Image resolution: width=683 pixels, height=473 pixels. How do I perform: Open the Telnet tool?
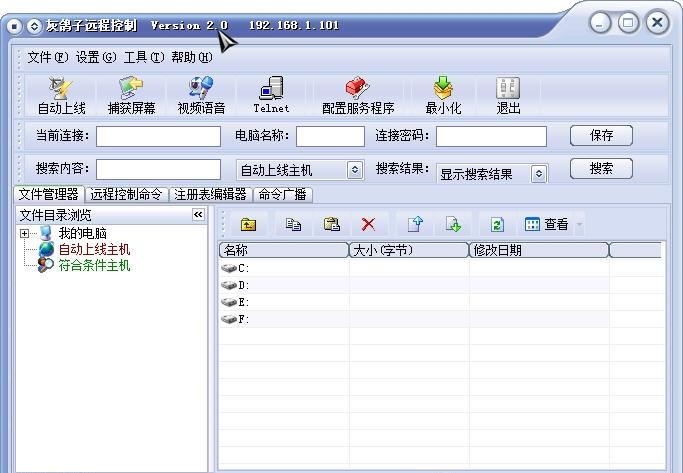coord(271,96)
